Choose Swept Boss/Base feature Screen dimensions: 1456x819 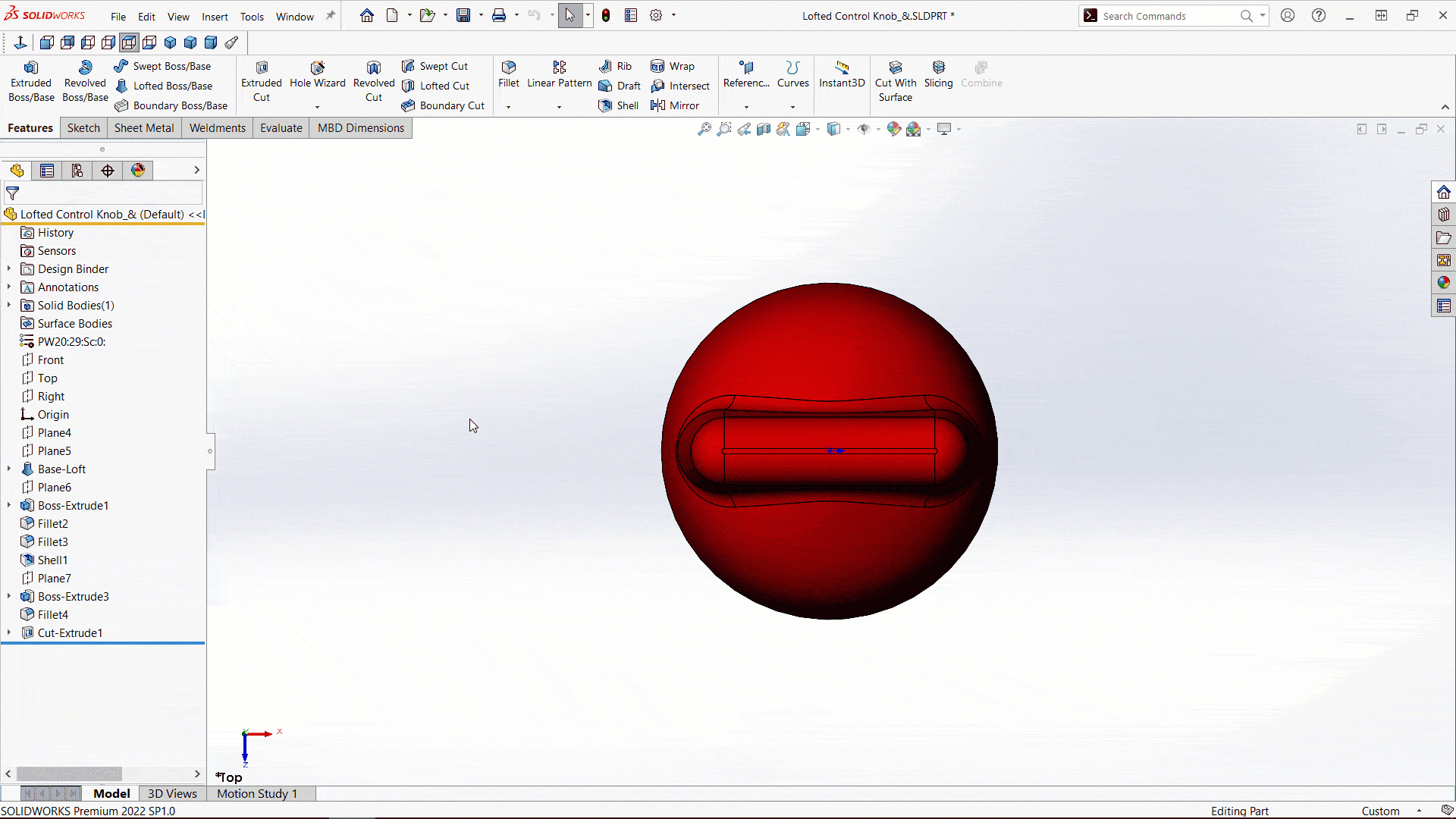coord(162,66)
